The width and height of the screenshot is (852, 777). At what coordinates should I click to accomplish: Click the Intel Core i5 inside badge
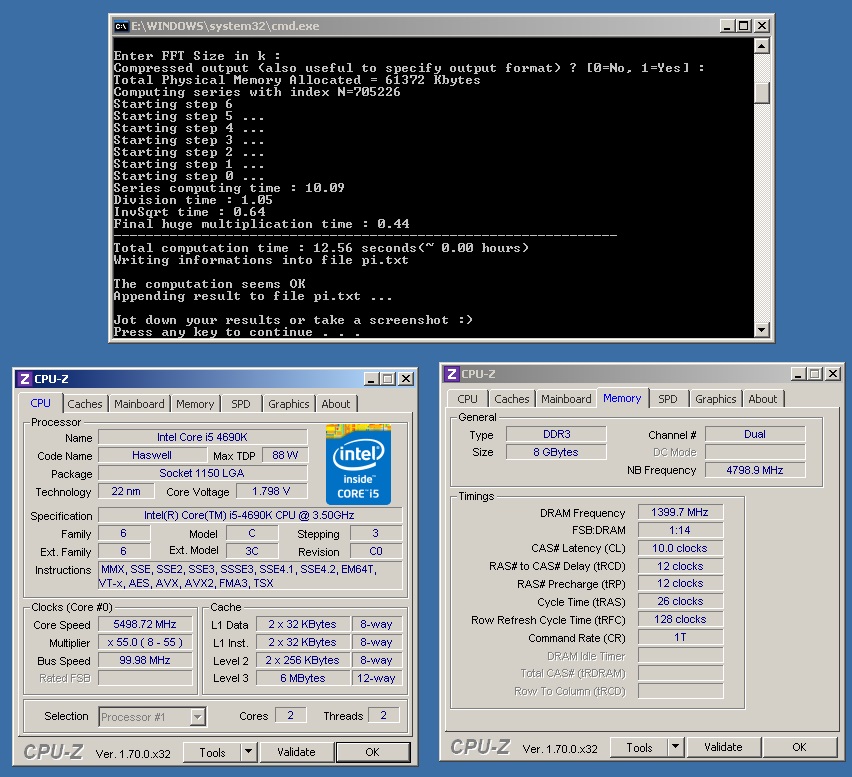pyautogui.click(x=358, y=465)
